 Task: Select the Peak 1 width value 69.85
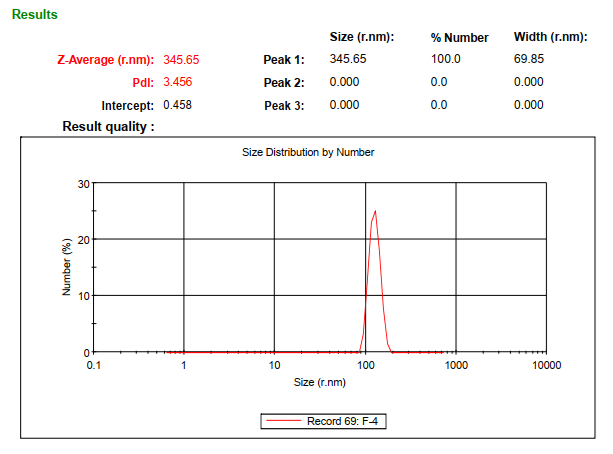pos(529,59)
